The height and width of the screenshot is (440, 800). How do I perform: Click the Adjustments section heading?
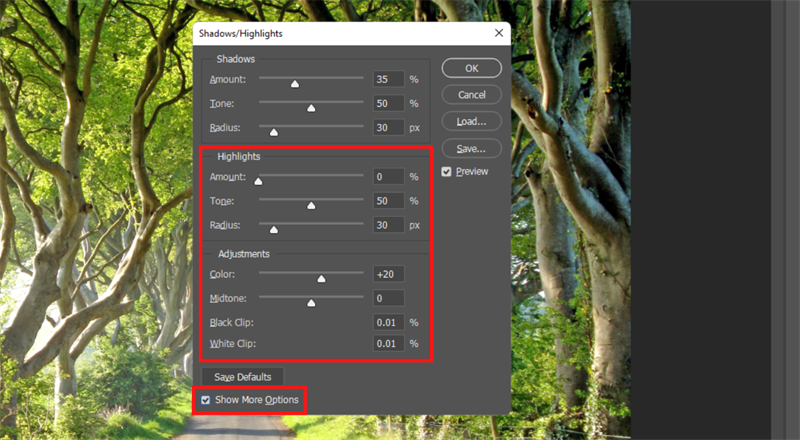(x=244, y=254)
